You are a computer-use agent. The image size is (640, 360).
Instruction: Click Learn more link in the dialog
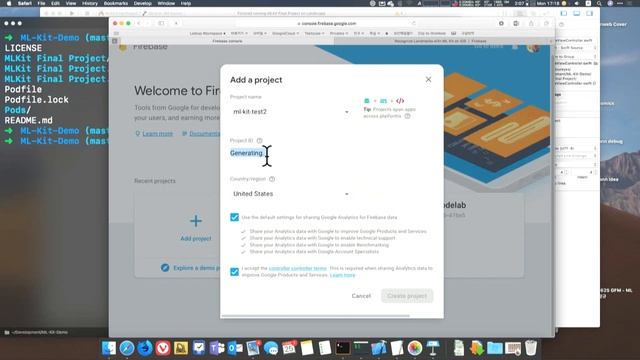point(342,275)
